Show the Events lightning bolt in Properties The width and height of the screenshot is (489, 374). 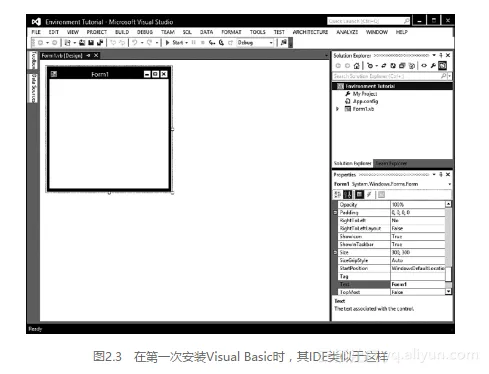click(x=369, y=194)
